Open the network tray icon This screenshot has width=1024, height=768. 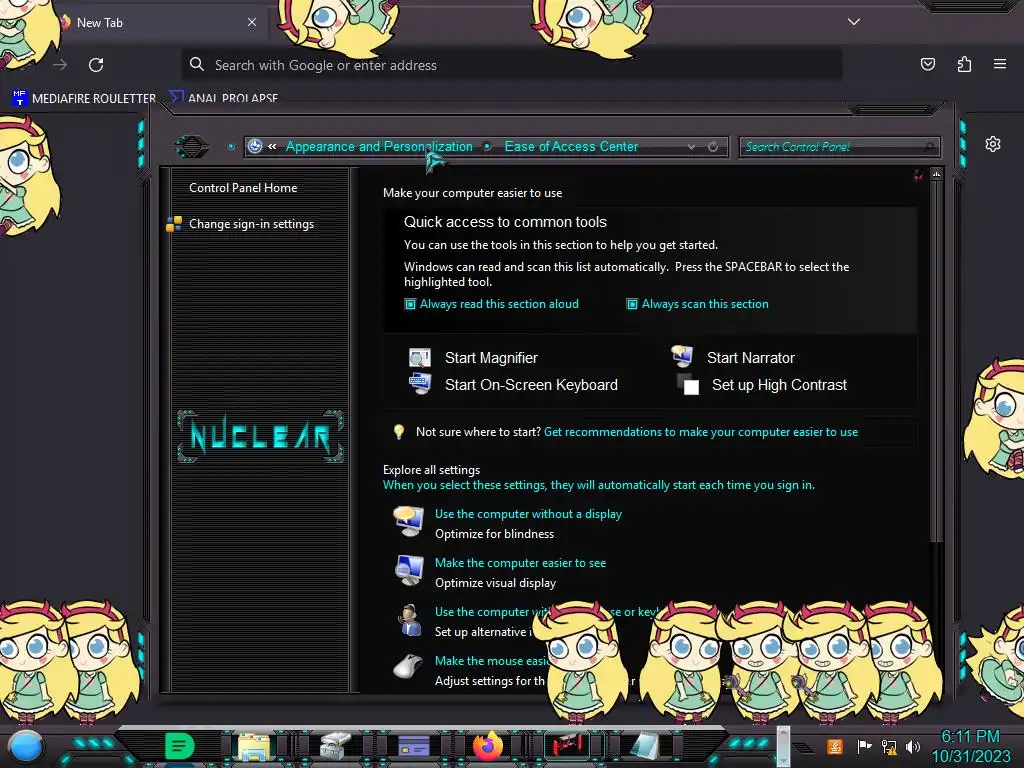(x=889, y=746)
